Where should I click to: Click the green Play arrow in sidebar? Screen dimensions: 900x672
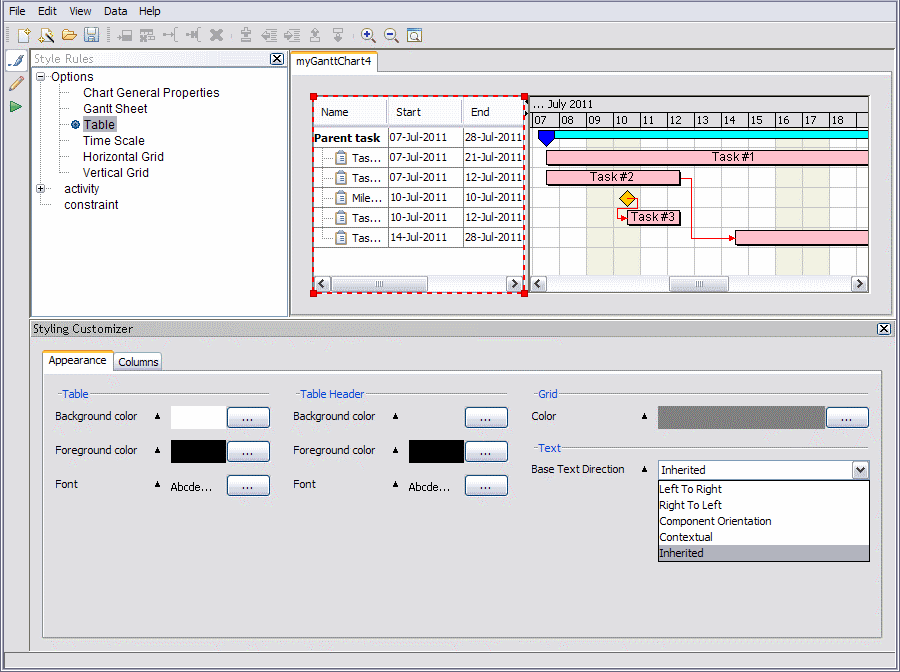[x=15, y=106]
